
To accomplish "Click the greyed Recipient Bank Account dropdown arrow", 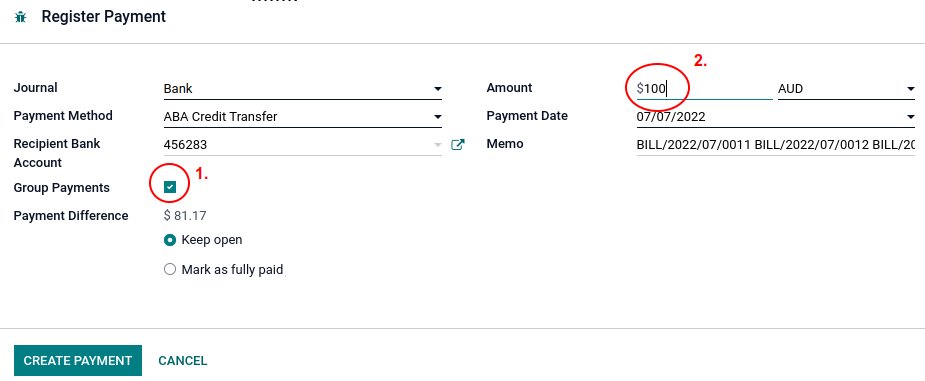I will point(438,144).
